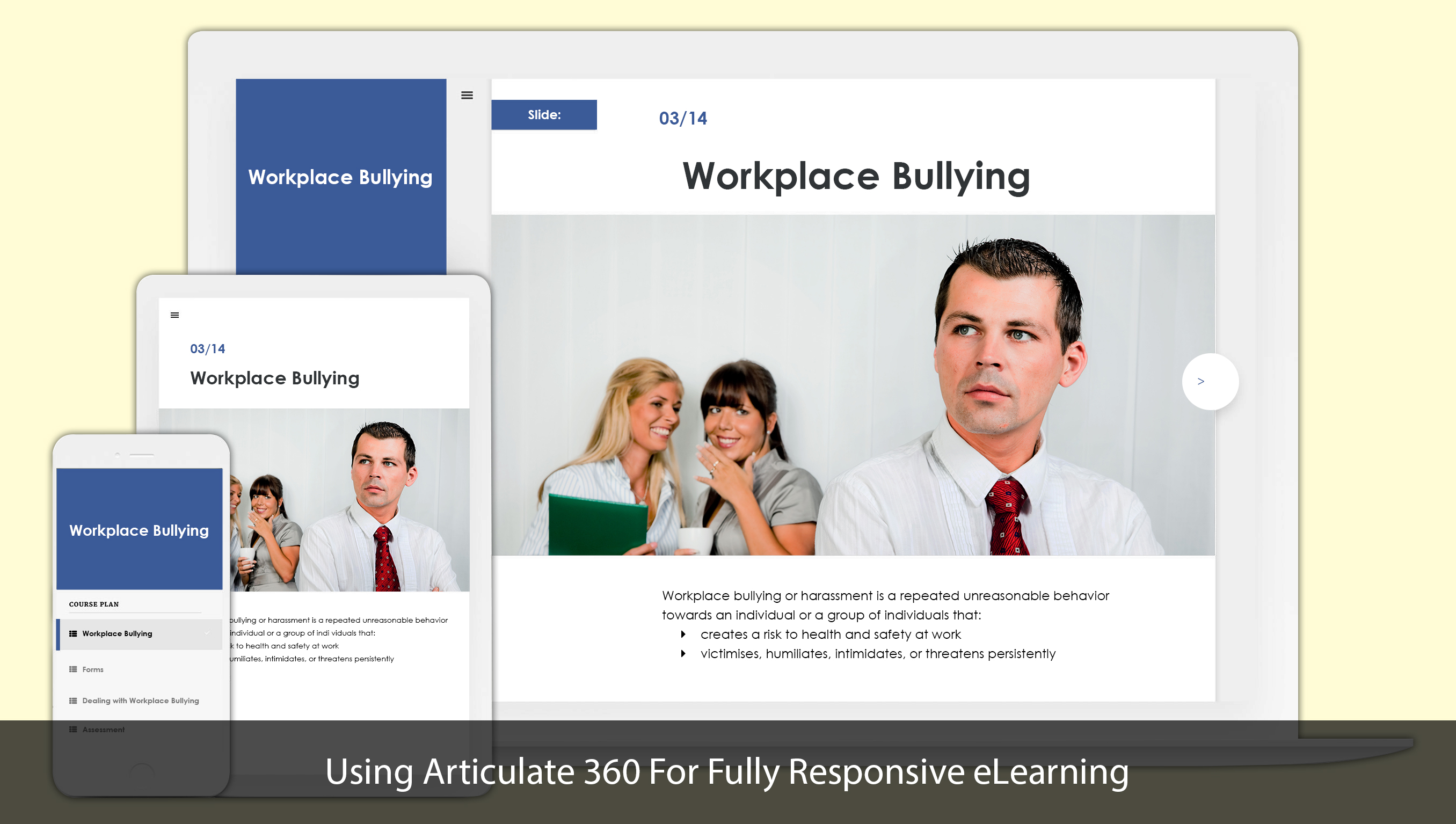Click the blue 'Slide:' label tab
Viewport: 1456px width, 824px height.
coord(544,115)
